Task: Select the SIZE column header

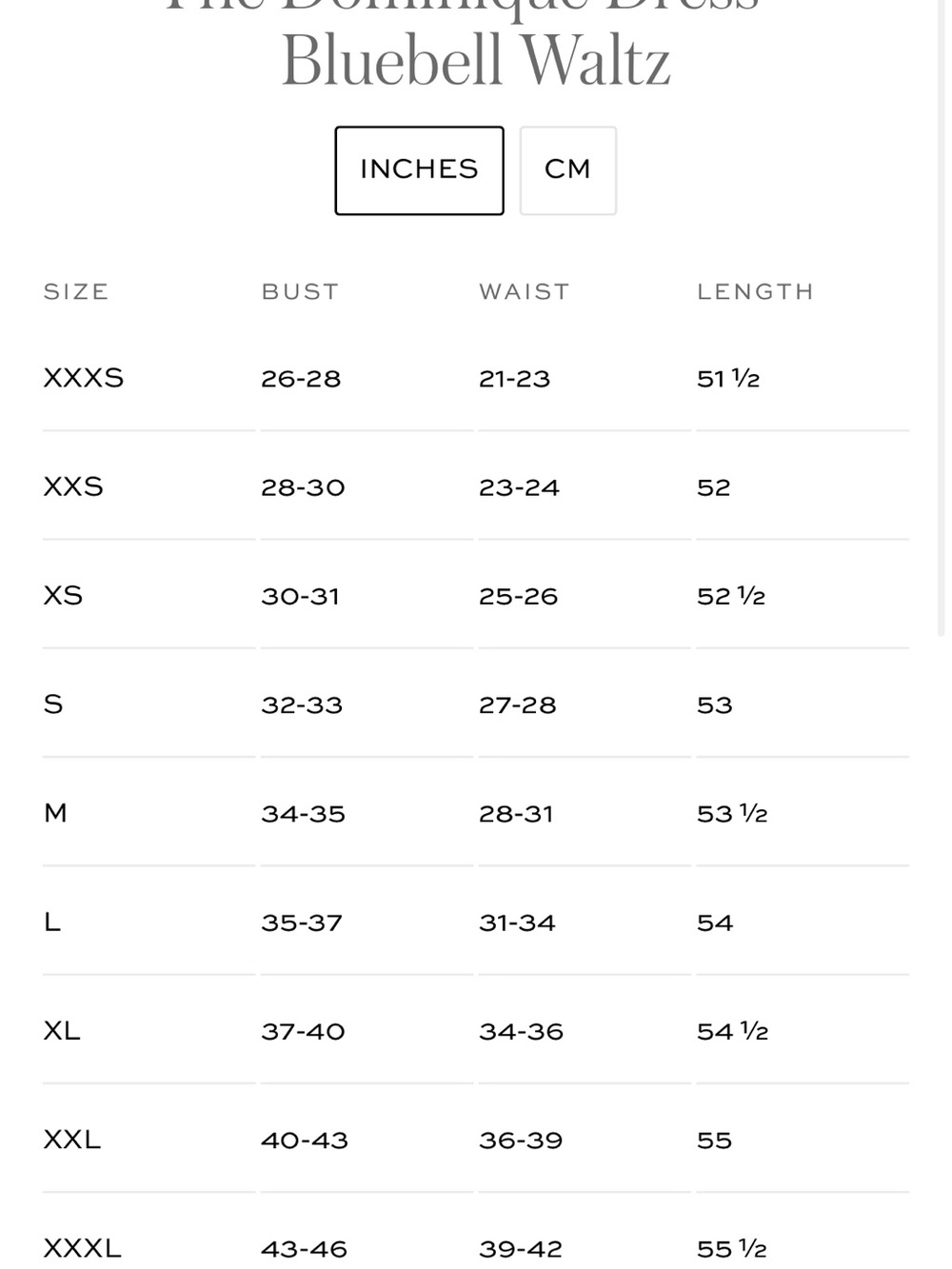Action: point(76,291)
